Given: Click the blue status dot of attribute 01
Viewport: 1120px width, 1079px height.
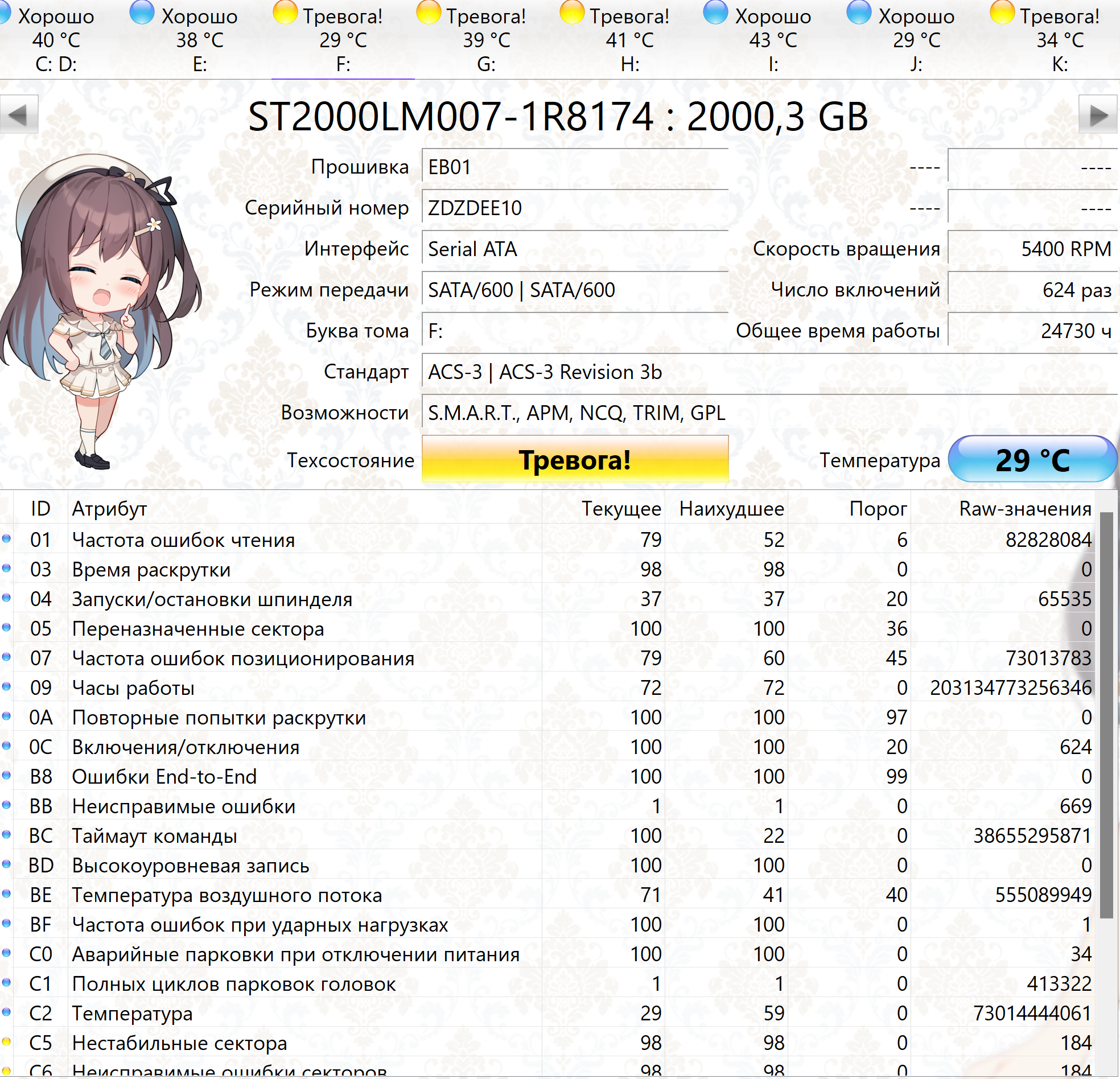Looking at the screenshot, I should [6, 538].
